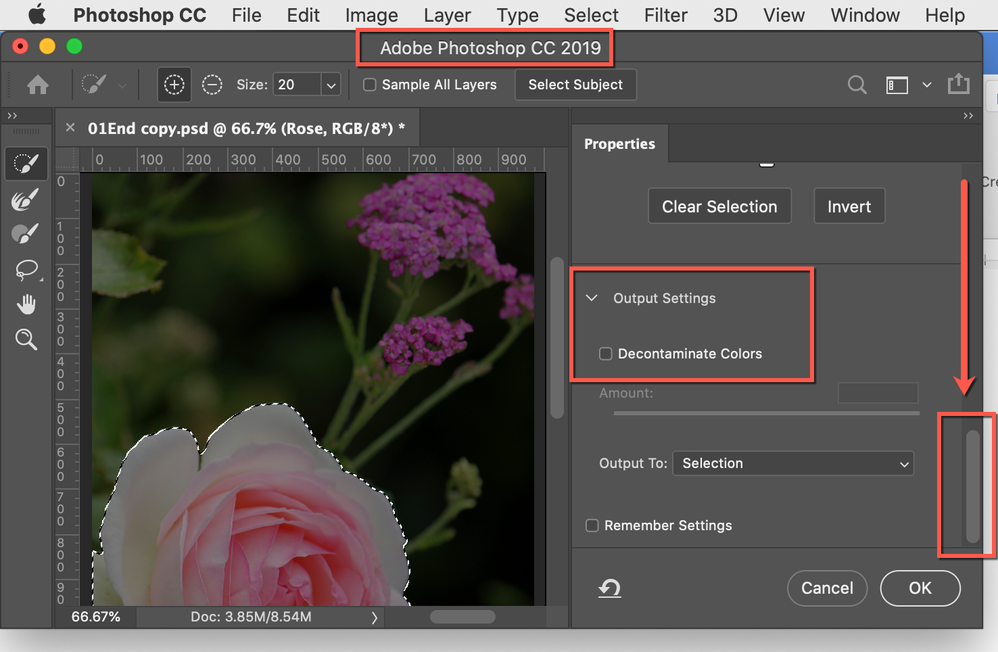Enable Sample All Layers checkbox

369,85
